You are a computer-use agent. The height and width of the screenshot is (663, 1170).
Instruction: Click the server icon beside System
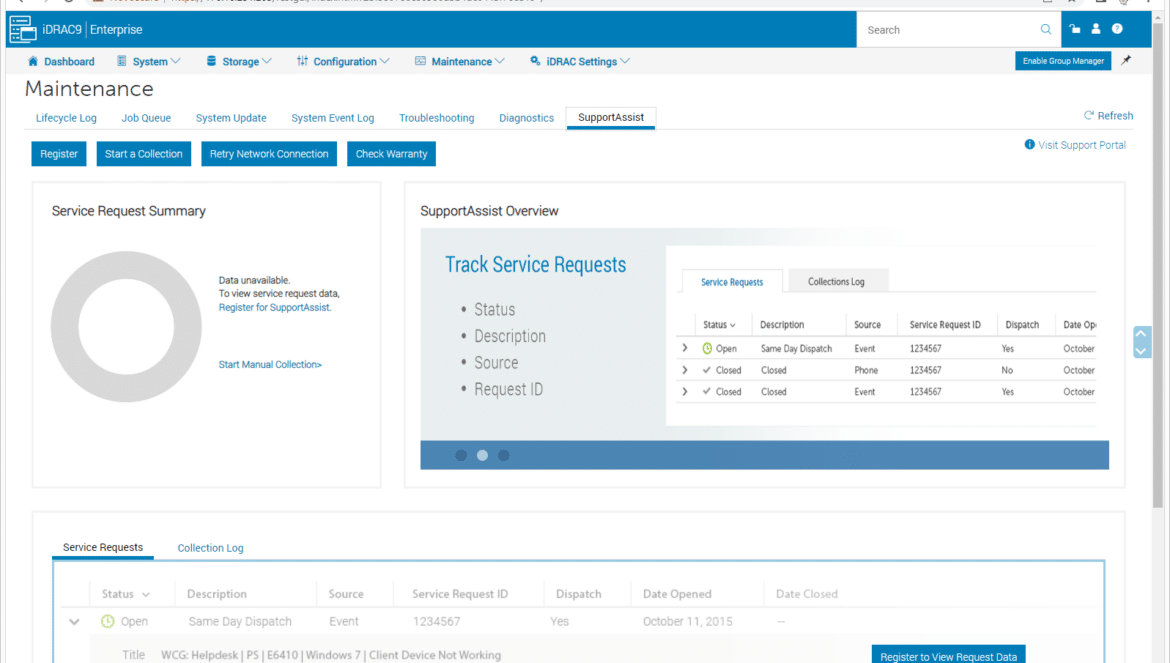tap(122, 61)
